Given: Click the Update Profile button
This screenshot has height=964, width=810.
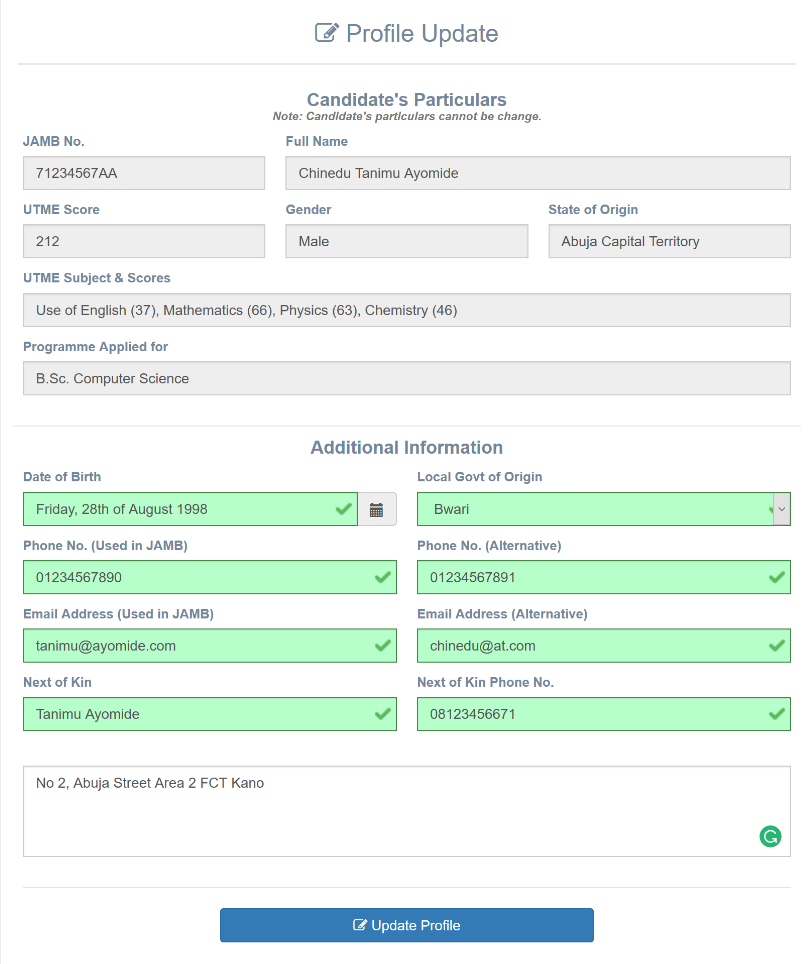Looking at the screenshot, I should [x=406, y=925].
